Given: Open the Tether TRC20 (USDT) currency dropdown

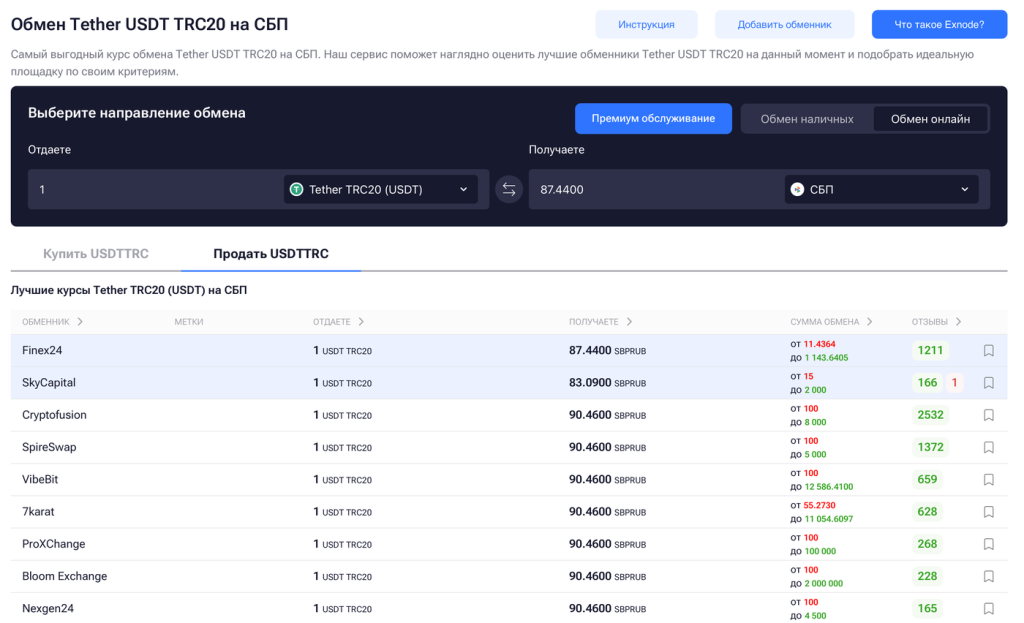Looking at the screenshot, I should [x=381, y=189].
